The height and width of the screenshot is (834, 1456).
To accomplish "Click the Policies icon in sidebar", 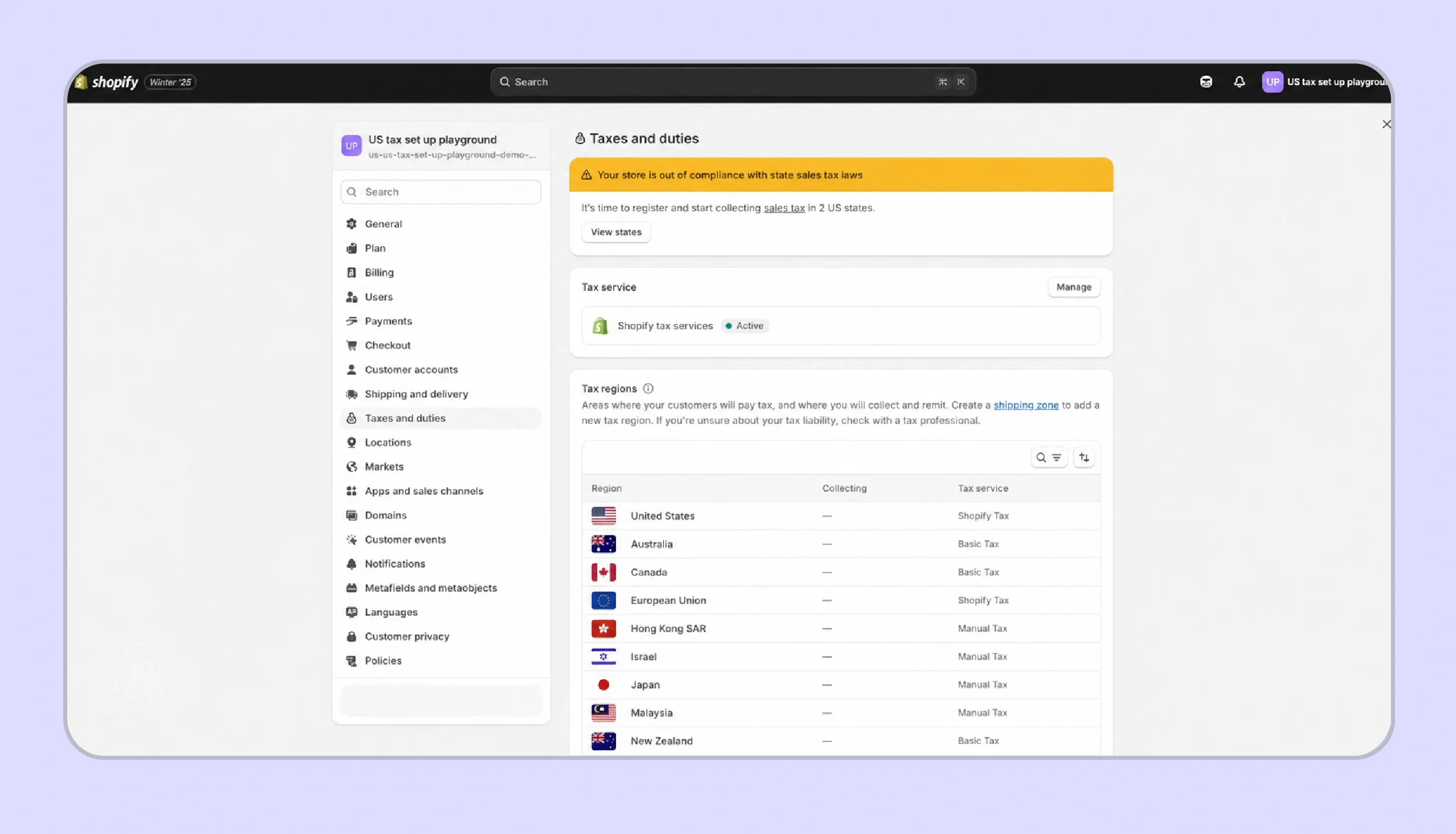I will (x=352, y=661).
